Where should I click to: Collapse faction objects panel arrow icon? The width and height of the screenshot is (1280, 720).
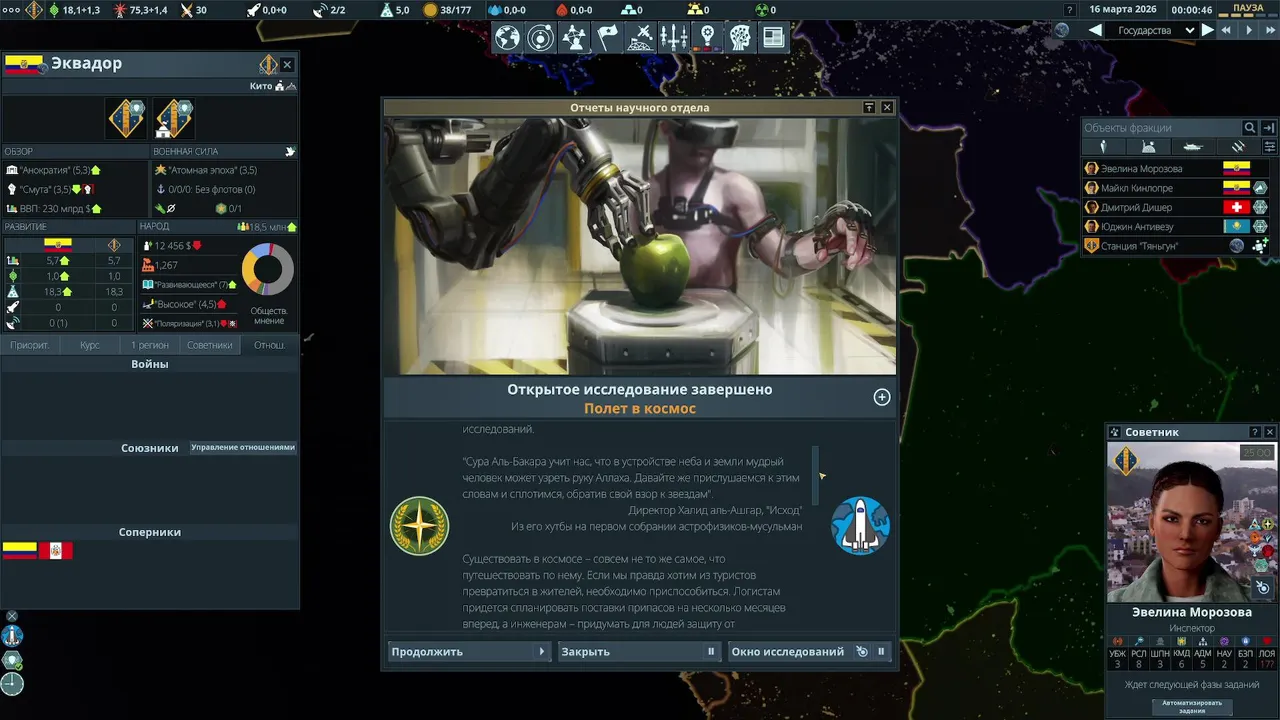pyautogui.click(x=1268, y=128)
